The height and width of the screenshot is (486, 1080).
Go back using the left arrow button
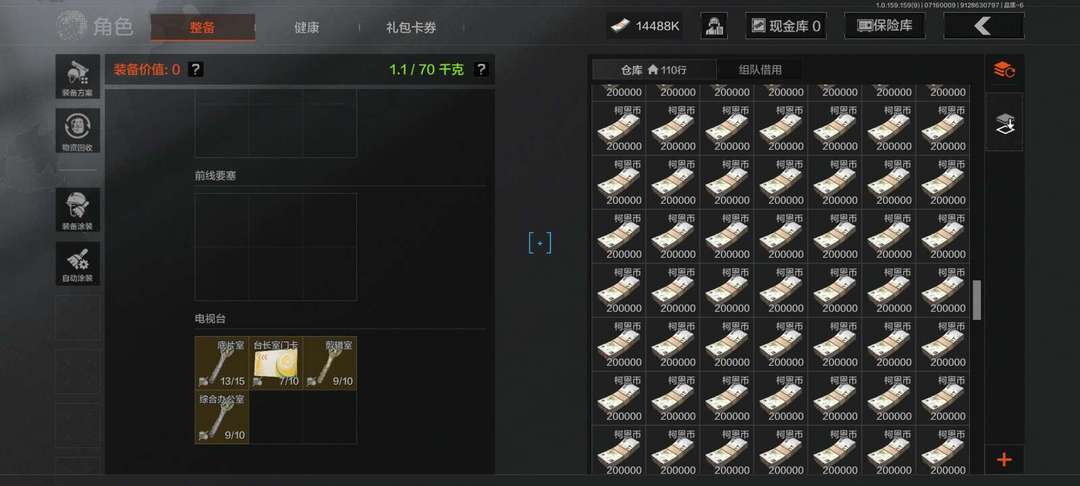tap(984, 26)
